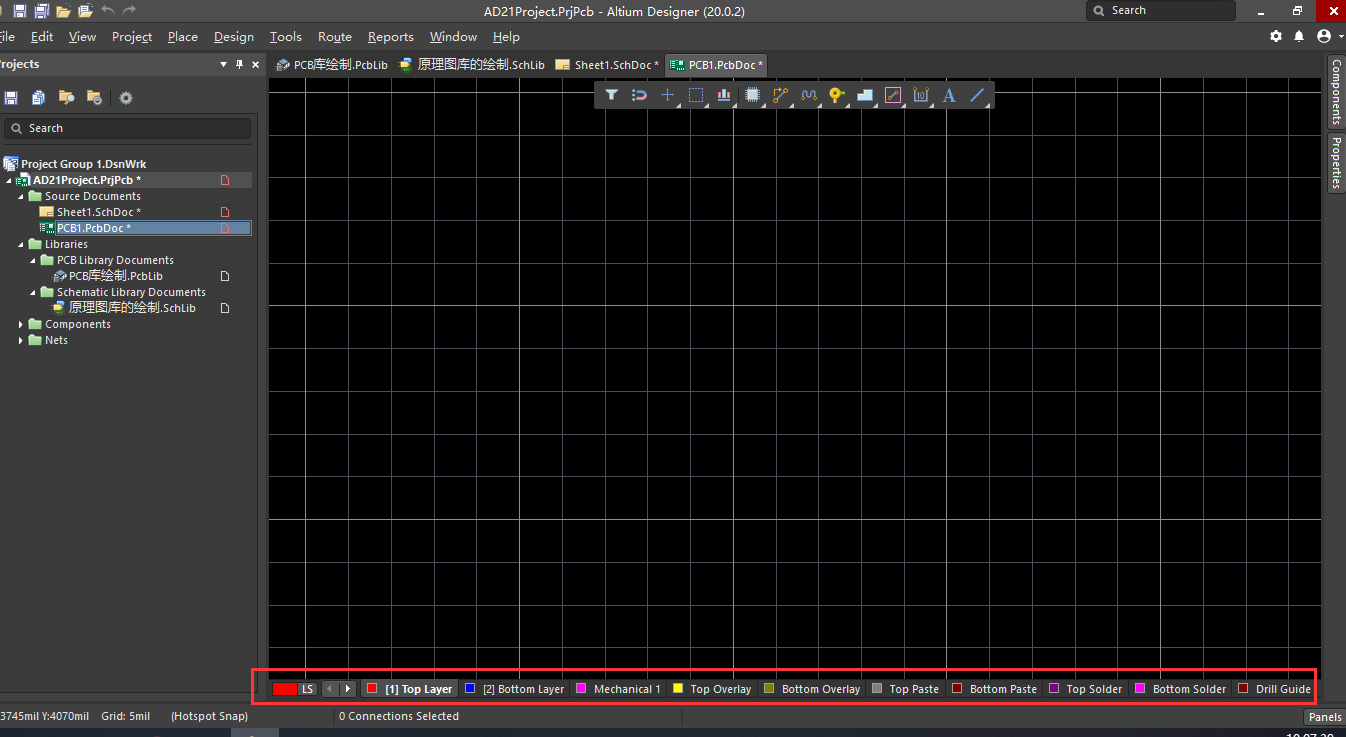Screen dimensions: 1346x737
Task: Open the Altium settings gear
Action: point(1276,36)
